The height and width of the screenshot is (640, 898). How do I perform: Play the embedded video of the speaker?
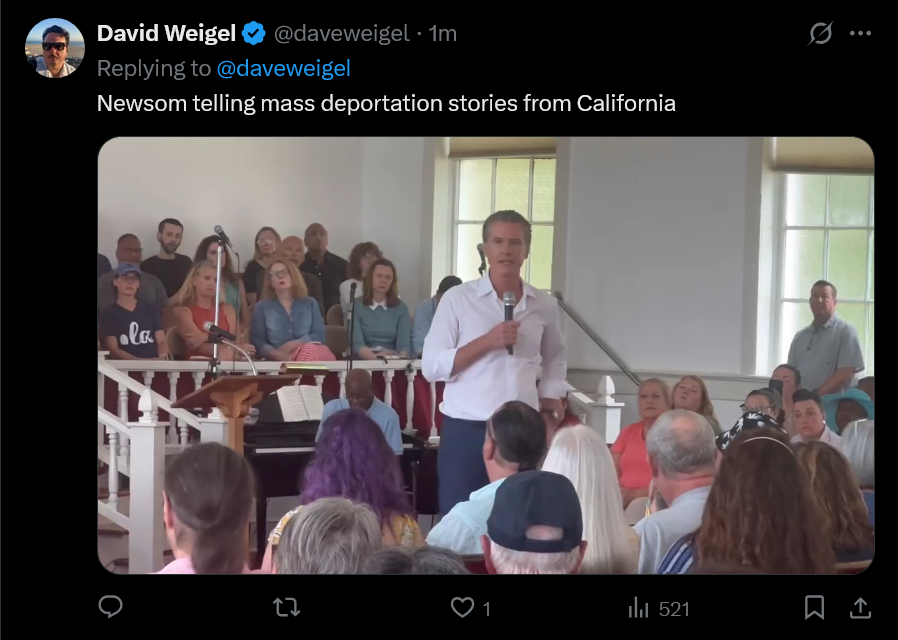(x=486, y=355)
